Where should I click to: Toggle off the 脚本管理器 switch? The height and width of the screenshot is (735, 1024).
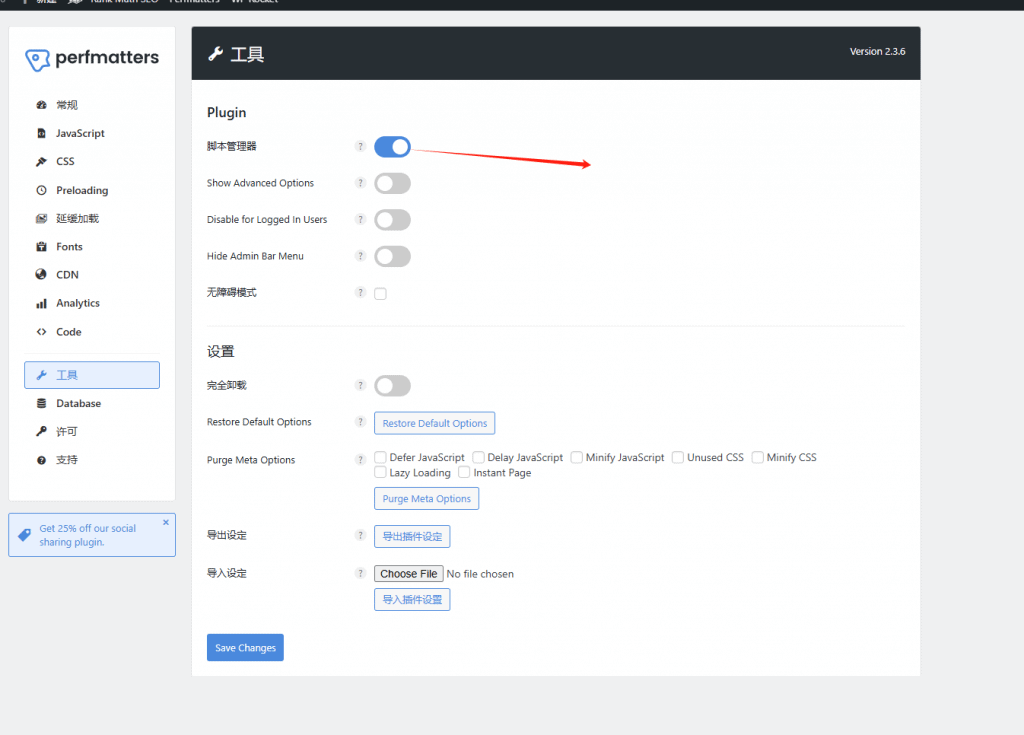(x=392, y=147)
